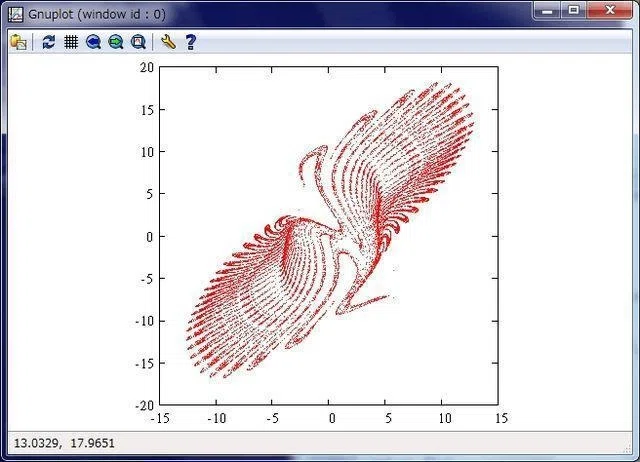
Task: Click the window resize grip in status bar
Action: pyautogui.click(x=627, y=448)
